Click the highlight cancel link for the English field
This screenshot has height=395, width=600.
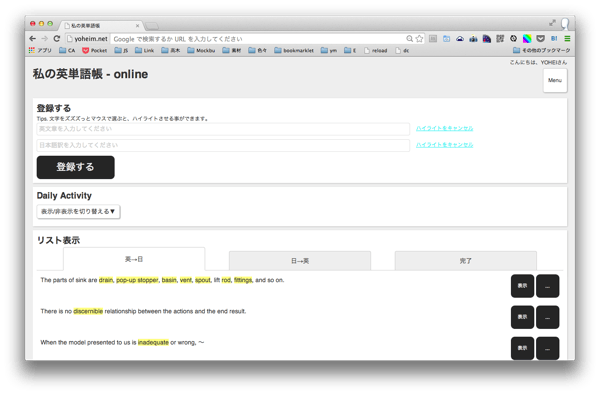pyautogui.click(x=445, y=128)
